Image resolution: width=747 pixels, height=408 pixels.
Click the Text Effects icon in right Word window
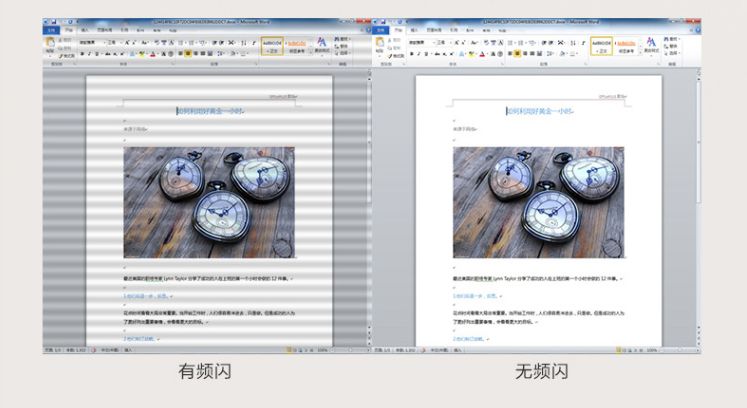(x=462, y=54)
